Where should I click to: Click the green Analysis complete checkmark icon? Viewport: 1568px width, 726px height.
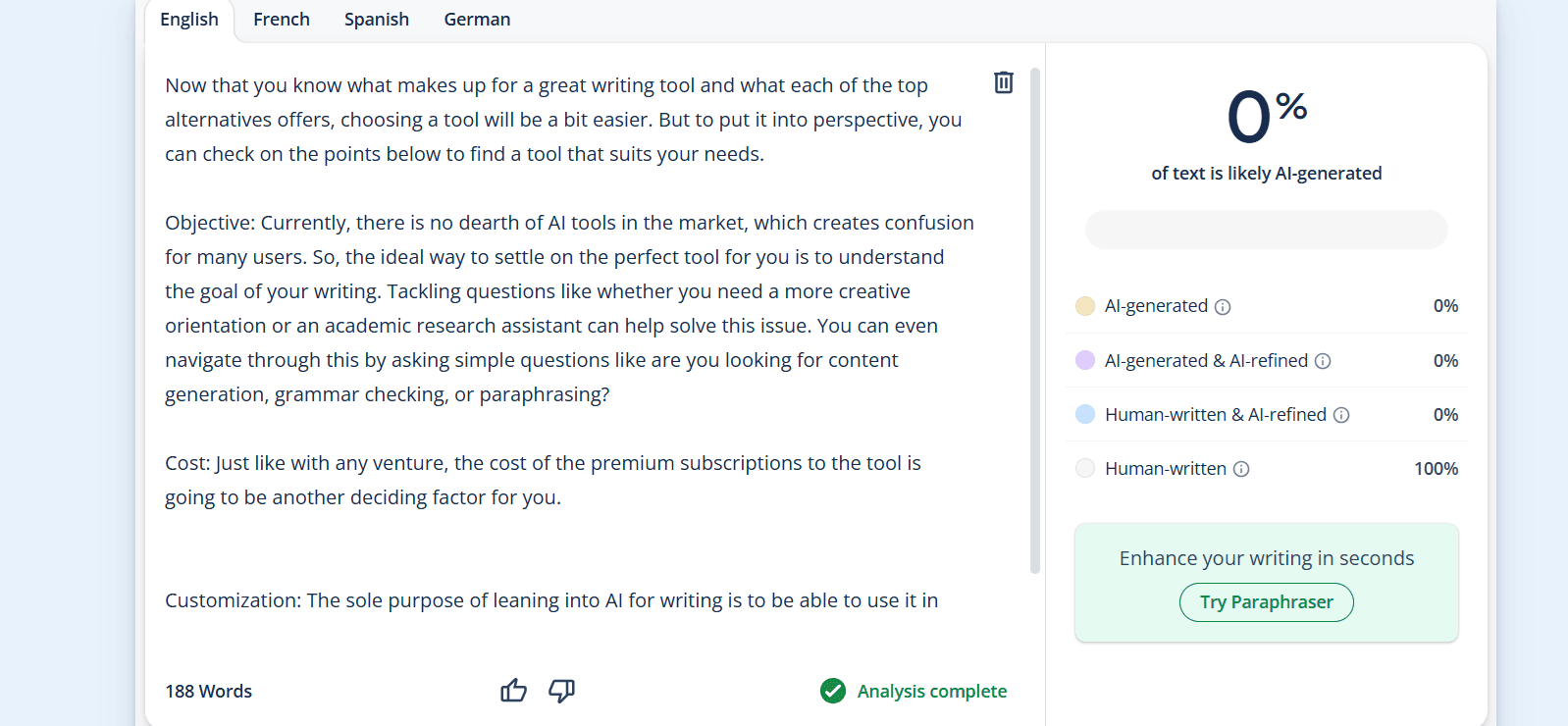[833, 691]
